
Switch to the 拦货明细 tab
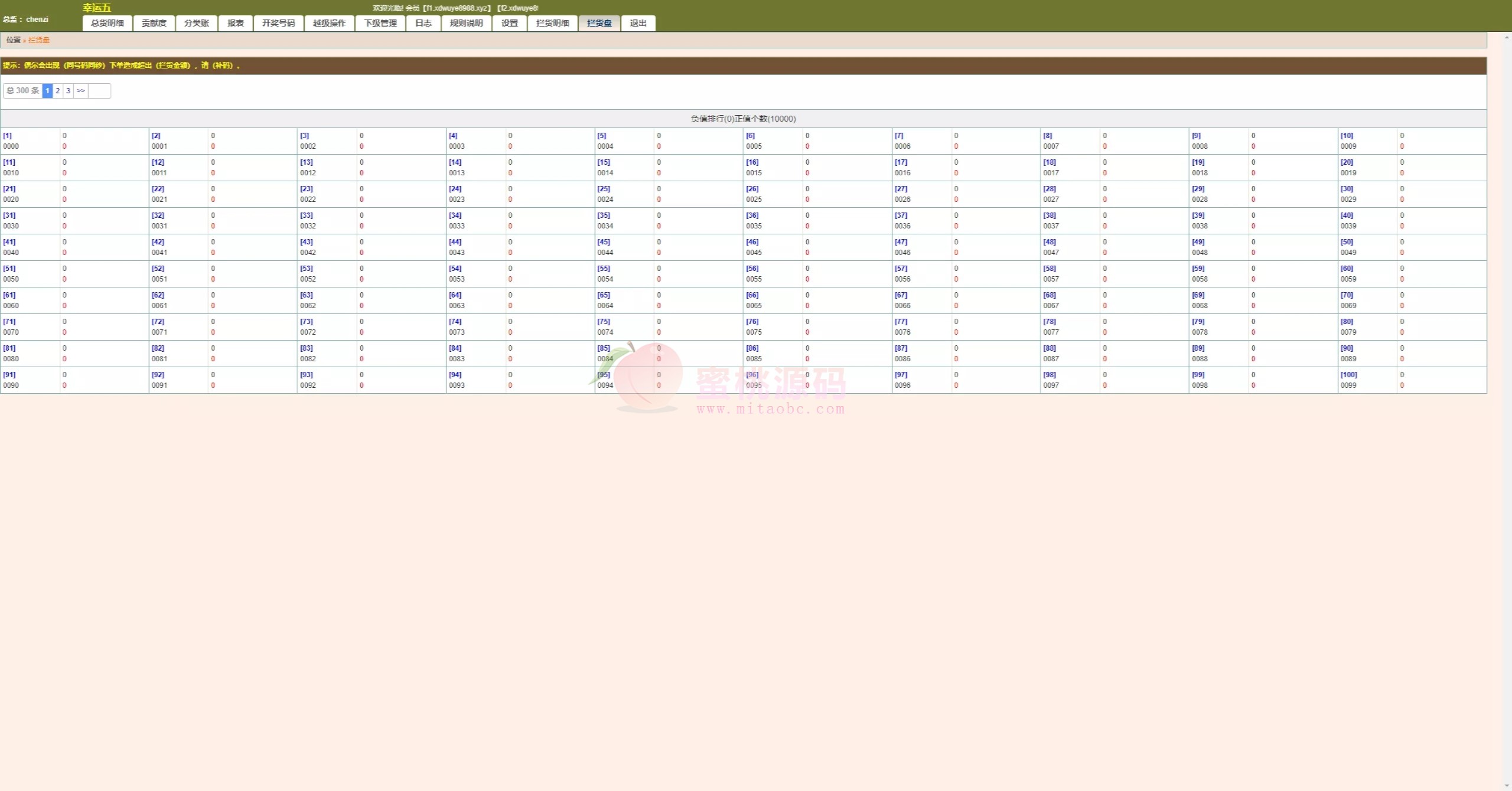pos(552,23)
